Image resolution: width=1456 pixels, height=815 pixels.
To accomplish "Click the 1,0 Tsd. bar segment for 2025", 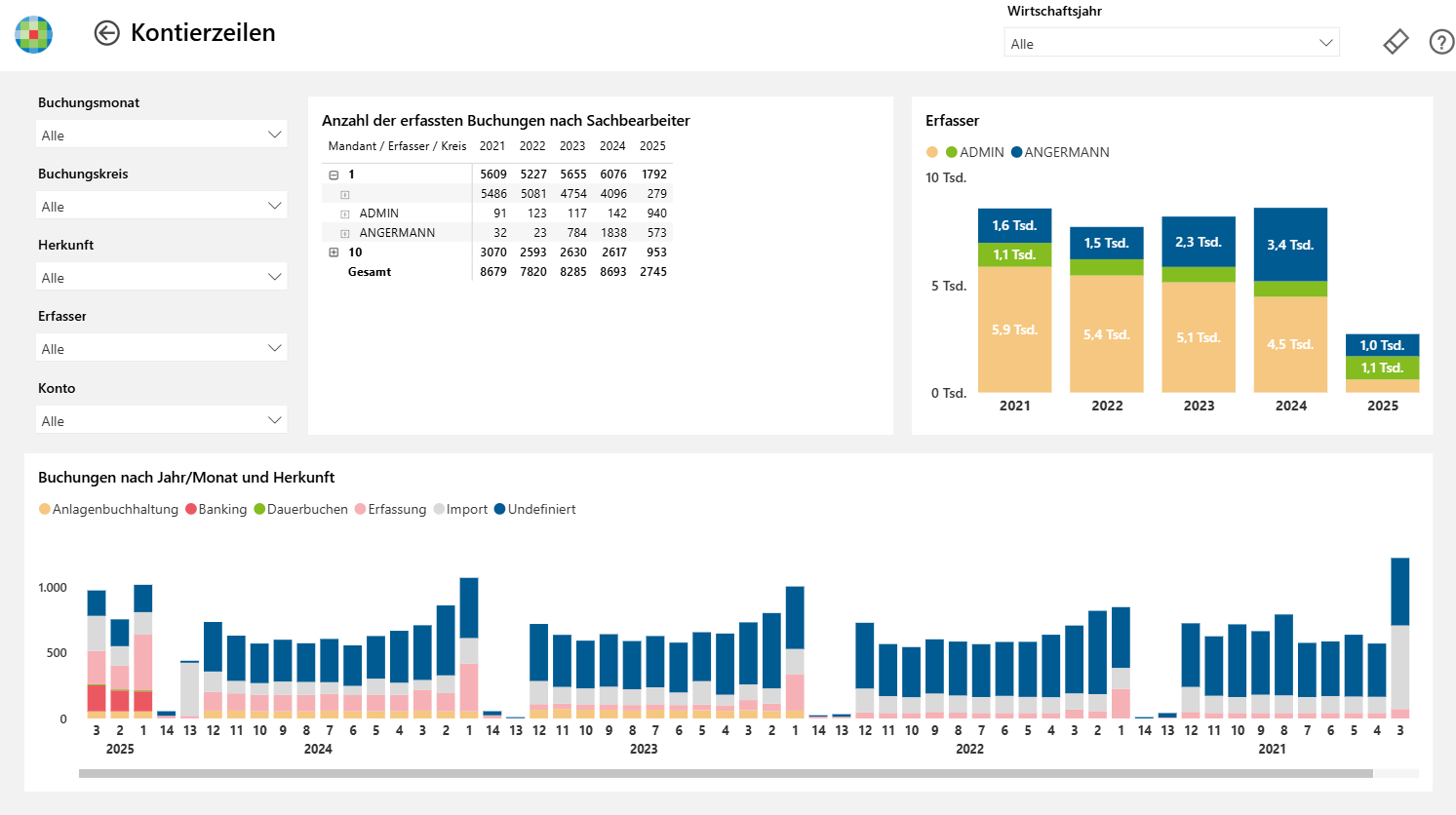I will tap(1382, 345).
